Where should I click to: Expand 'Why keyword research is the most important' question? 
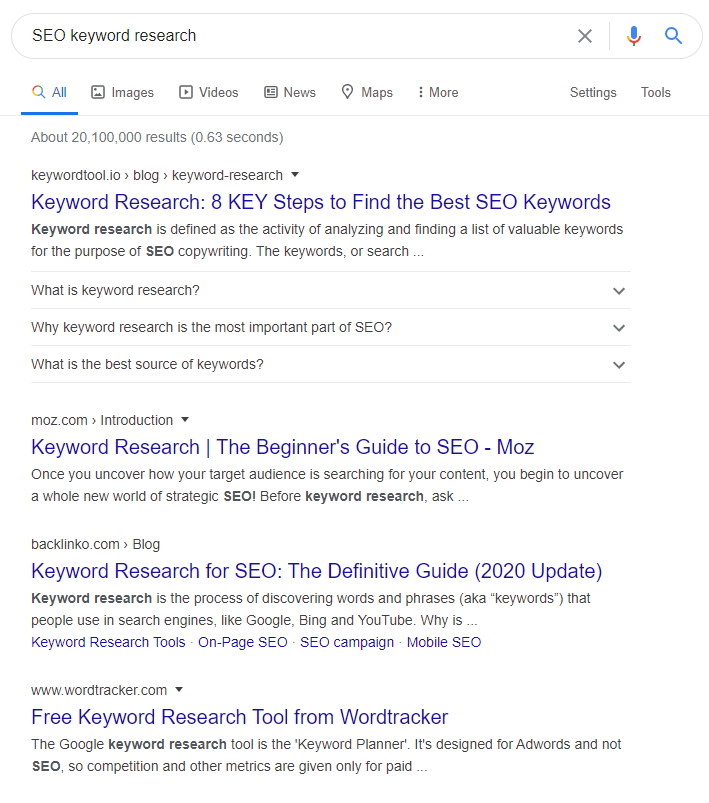[331, 327]
